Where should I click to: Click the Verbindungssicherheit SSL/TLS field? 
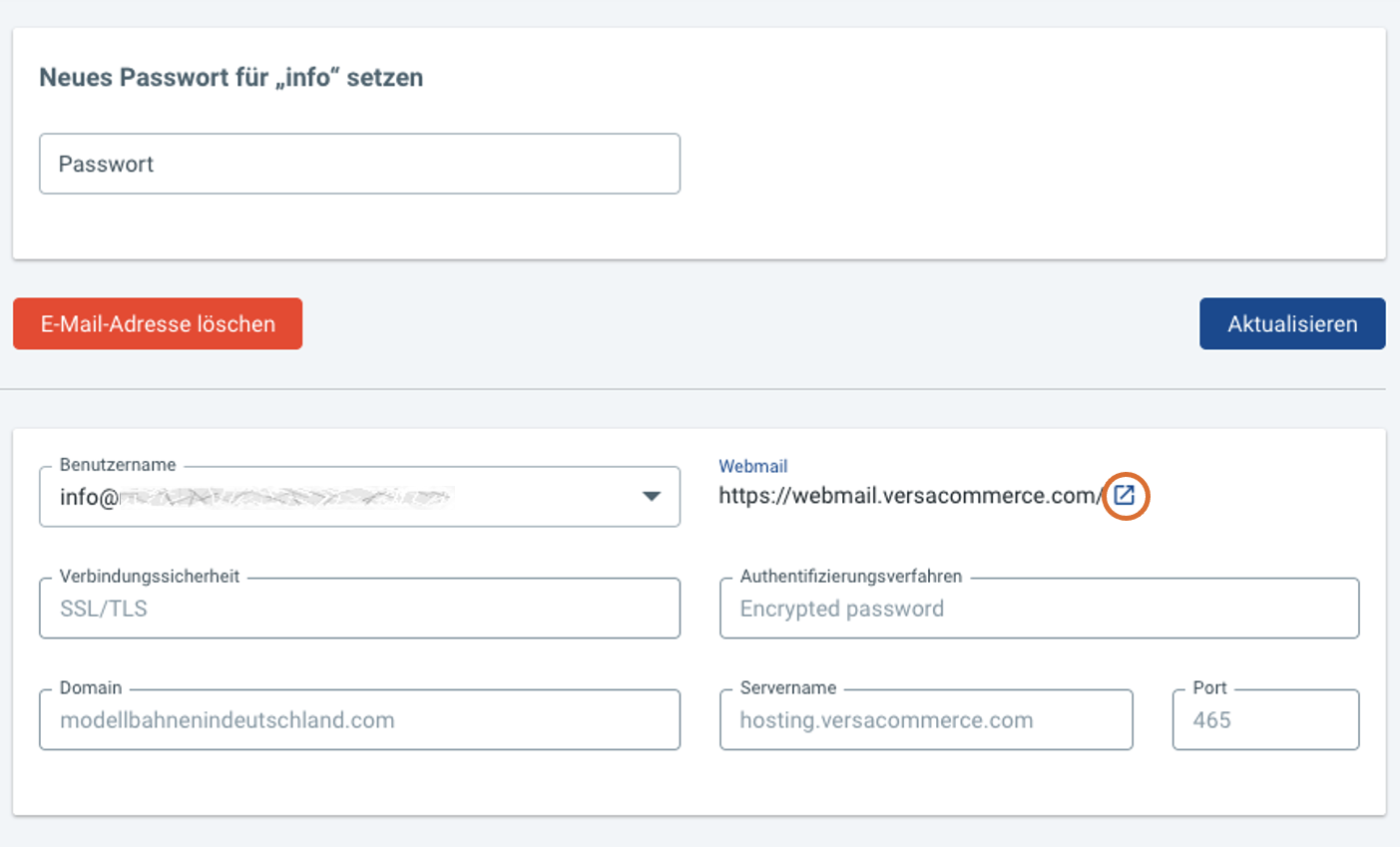click(x=359, y=608)
